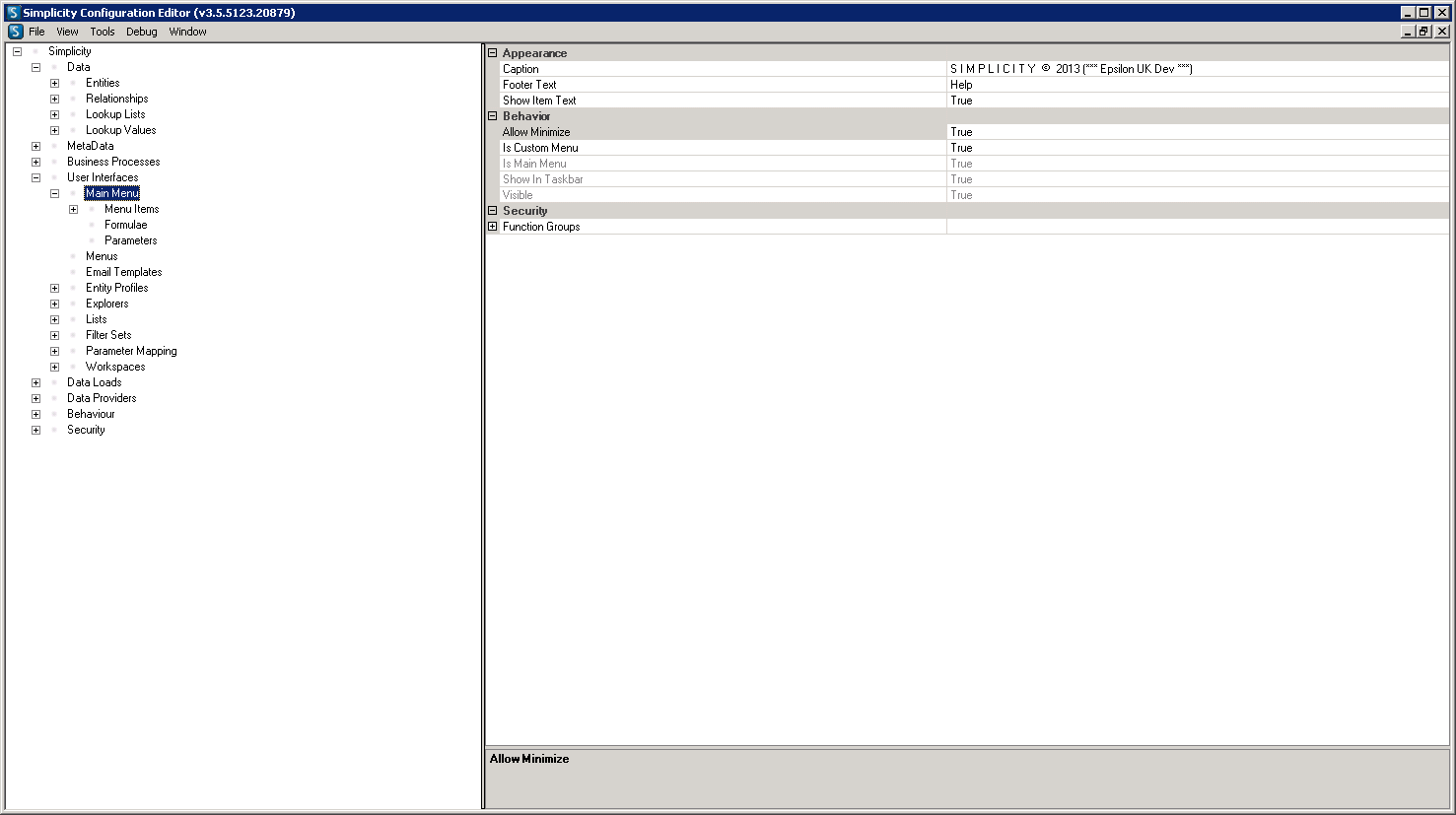Click the Simplicity app icon in menu bar

tap(15, 32)
